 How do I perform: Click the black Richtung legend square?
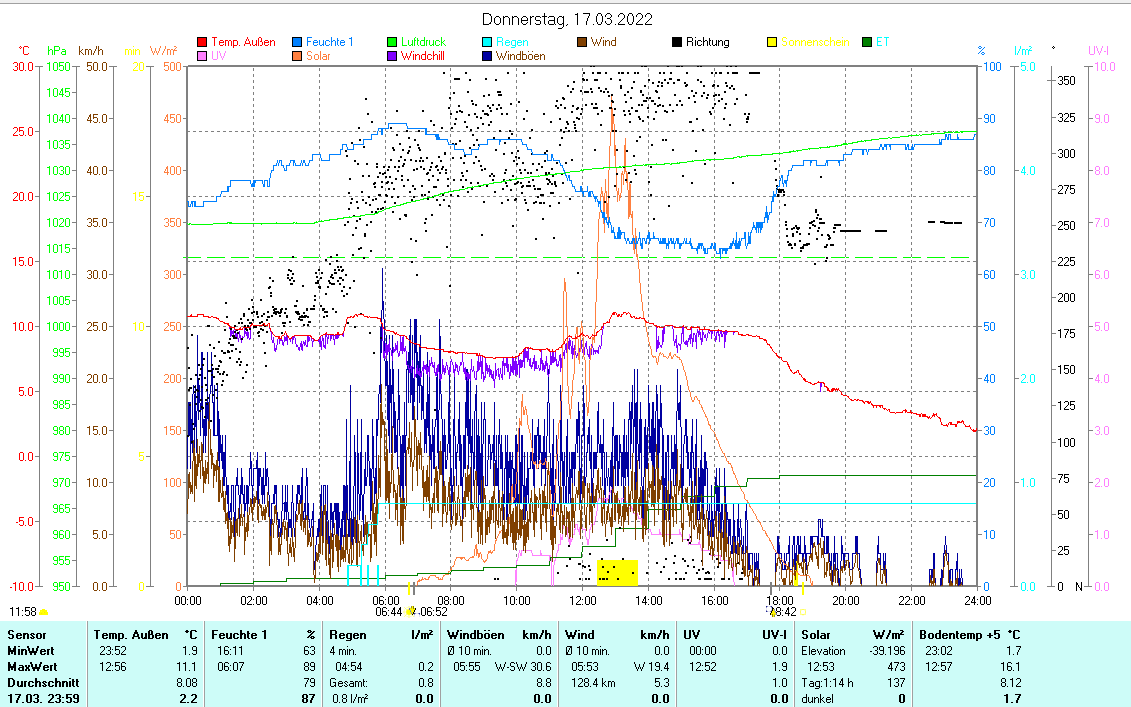coord(677,42)
